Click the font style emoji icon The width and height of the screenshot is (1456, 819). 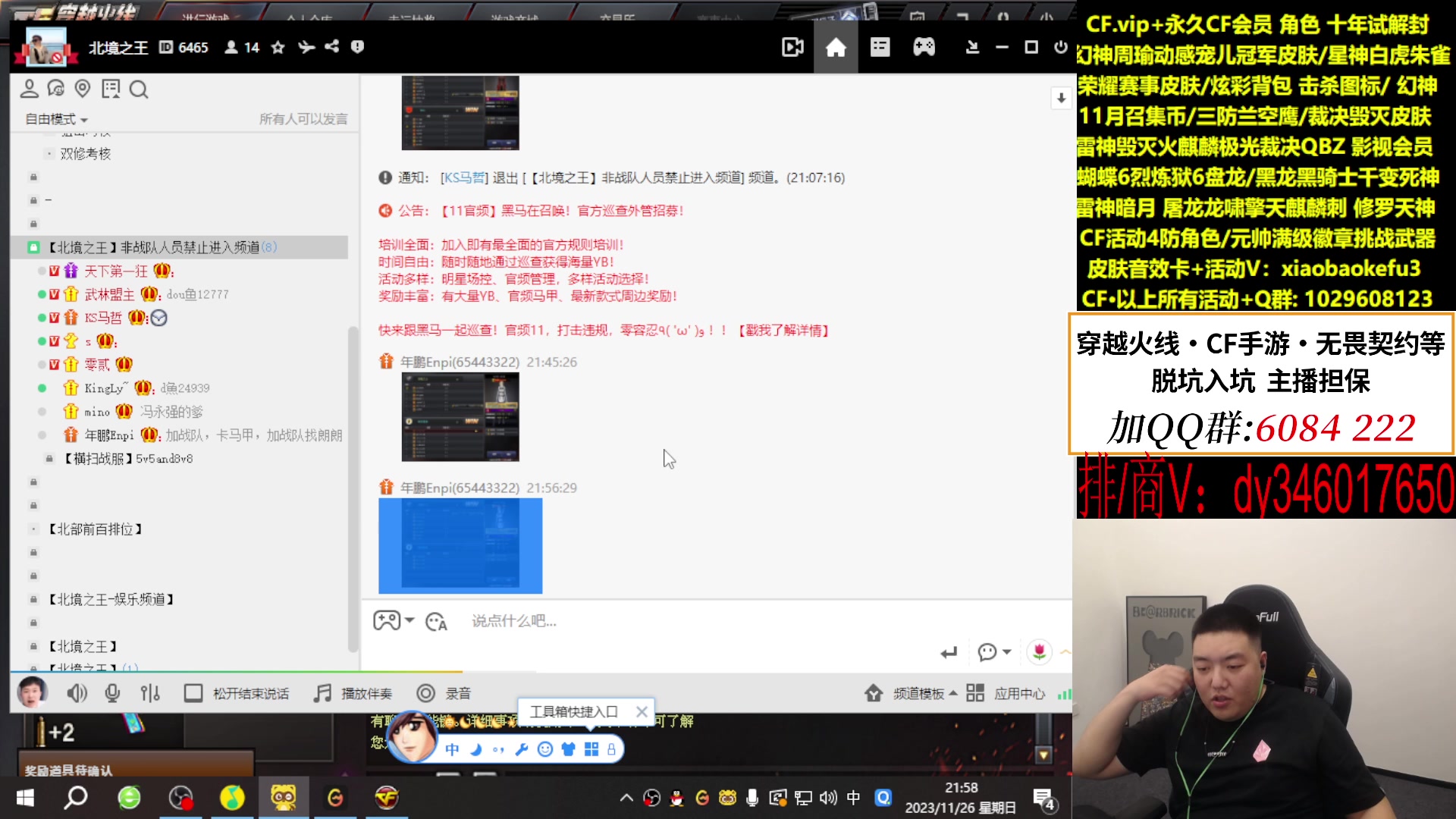pyautogui.click(x=436, y=622)
